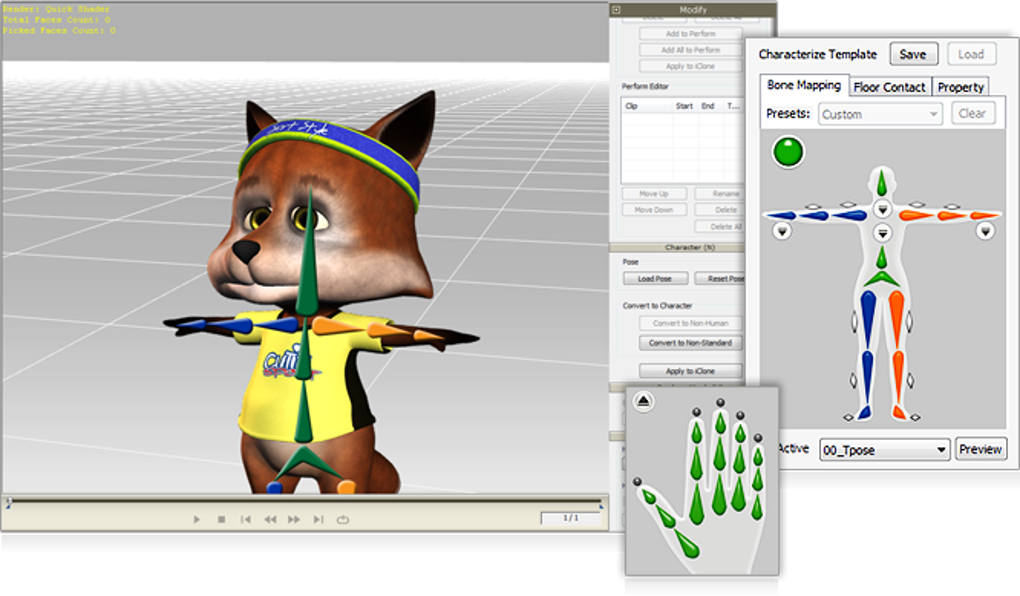Click Apply to iClone under Convert to Non-Standard
Viewport: 1020px width, 596px height.
tap(690, 371)
